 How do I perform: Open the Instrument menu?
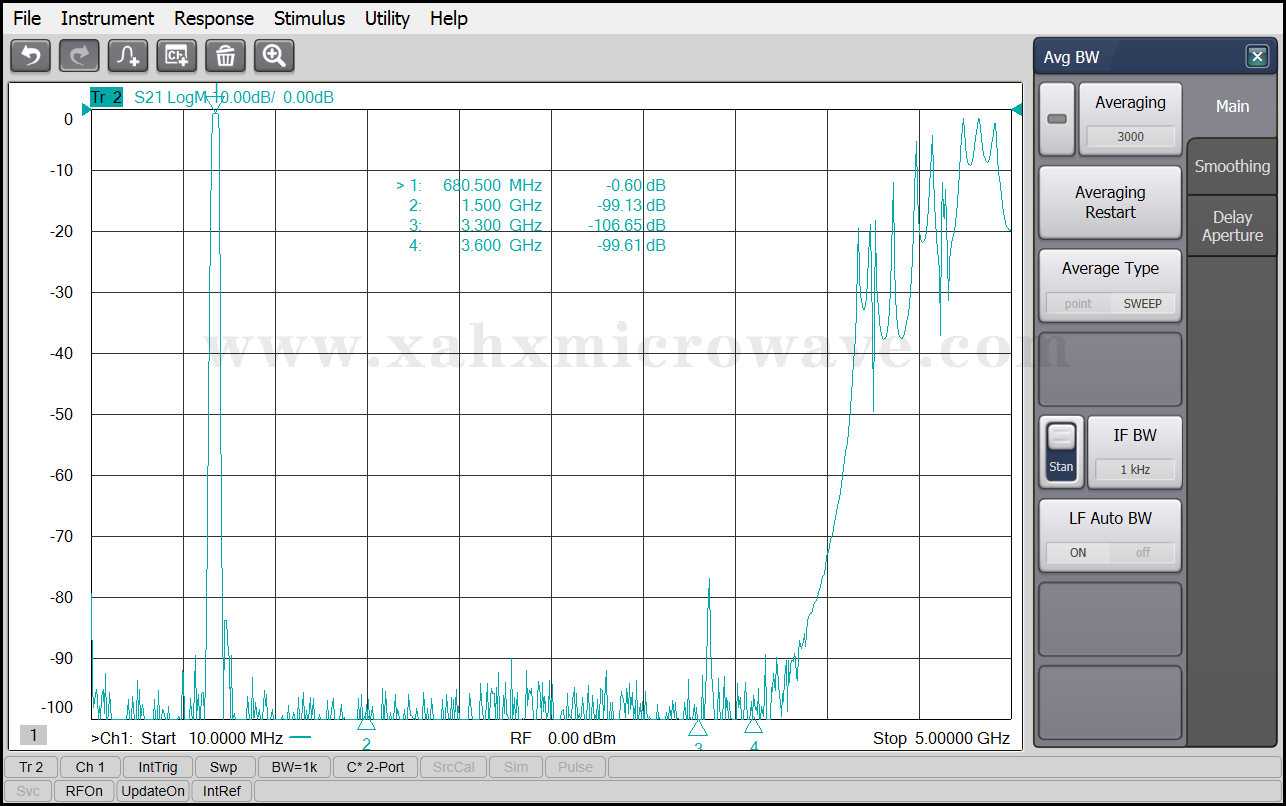[107, 18]
